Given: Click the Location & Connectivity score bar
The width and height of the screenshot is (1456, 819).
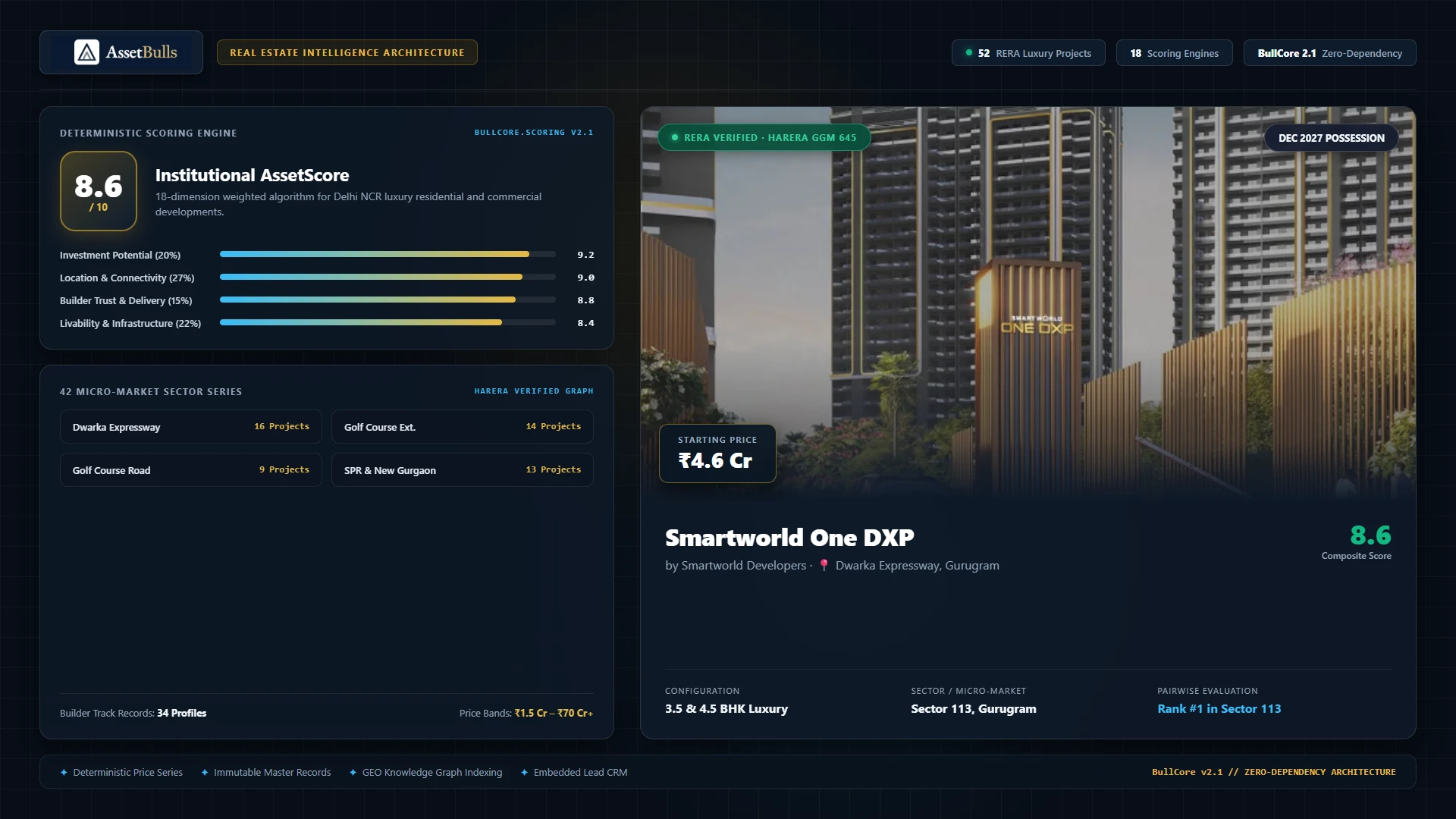Looking at the screenshot, I should (388, 278).
